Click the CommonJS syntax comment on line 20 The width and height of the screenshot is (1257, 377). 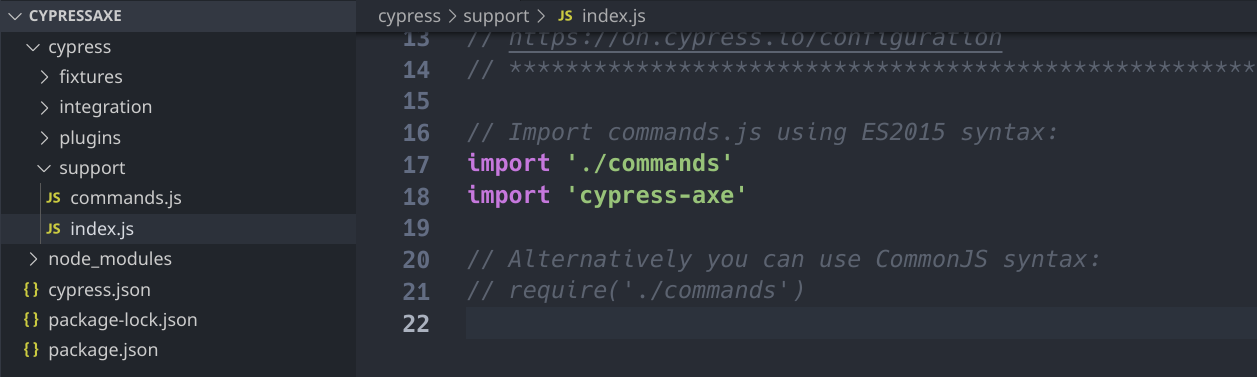784,259
